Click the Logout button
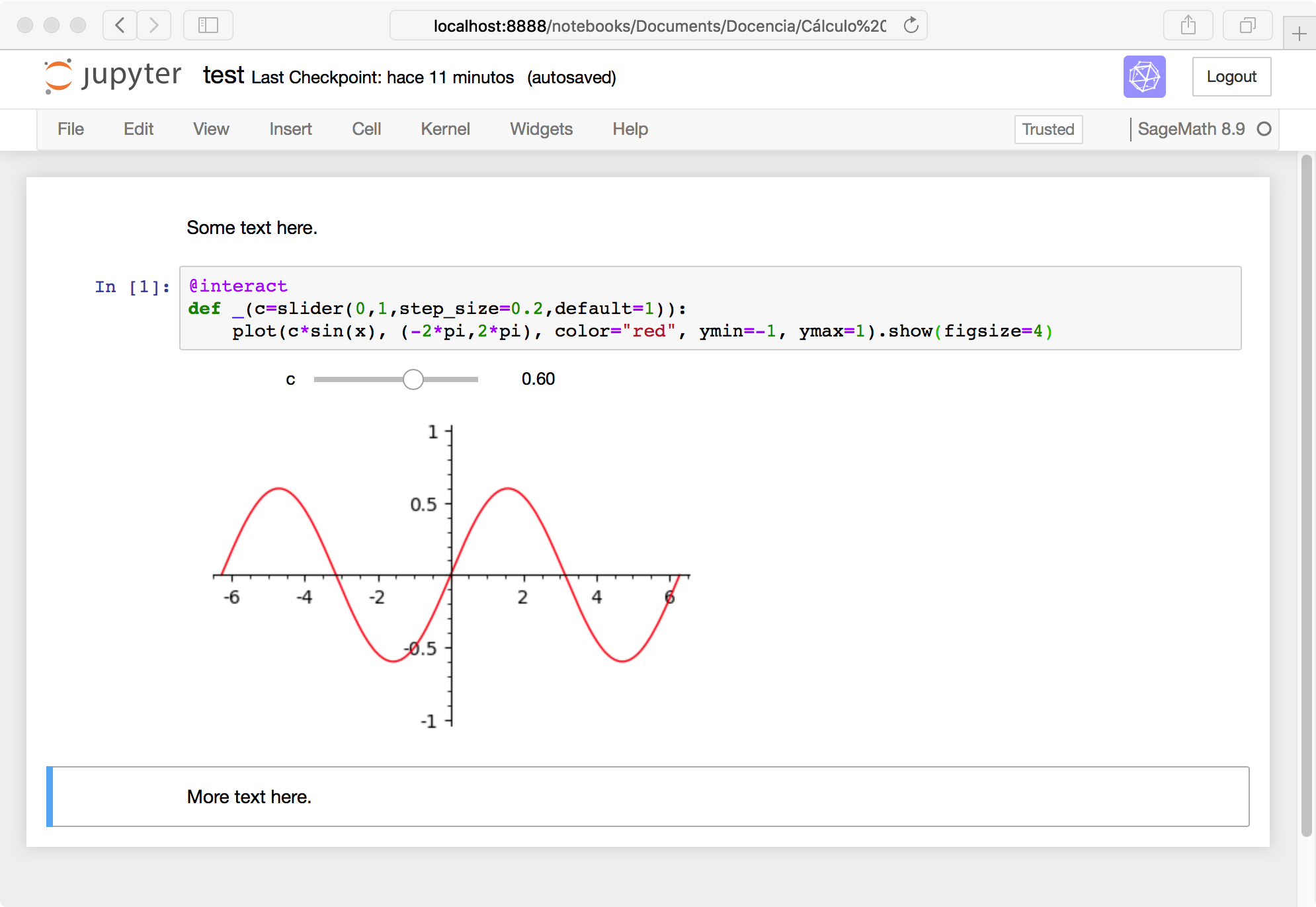 pyautogui.click(x=1231, y=77)
